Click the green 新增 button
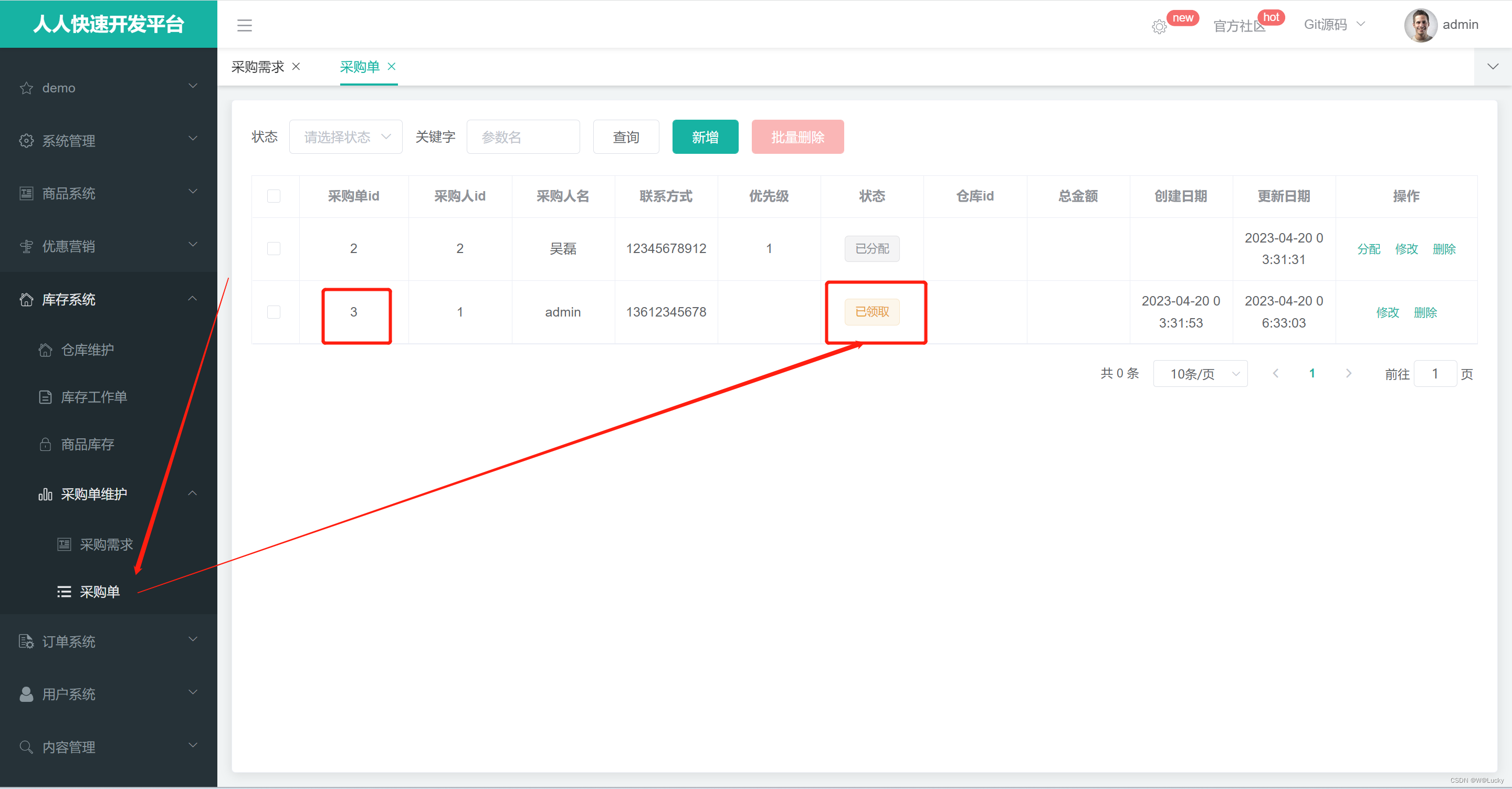The height and width of the screenshot is (789, 1512). pyautogui.click(x=705, y=138)
